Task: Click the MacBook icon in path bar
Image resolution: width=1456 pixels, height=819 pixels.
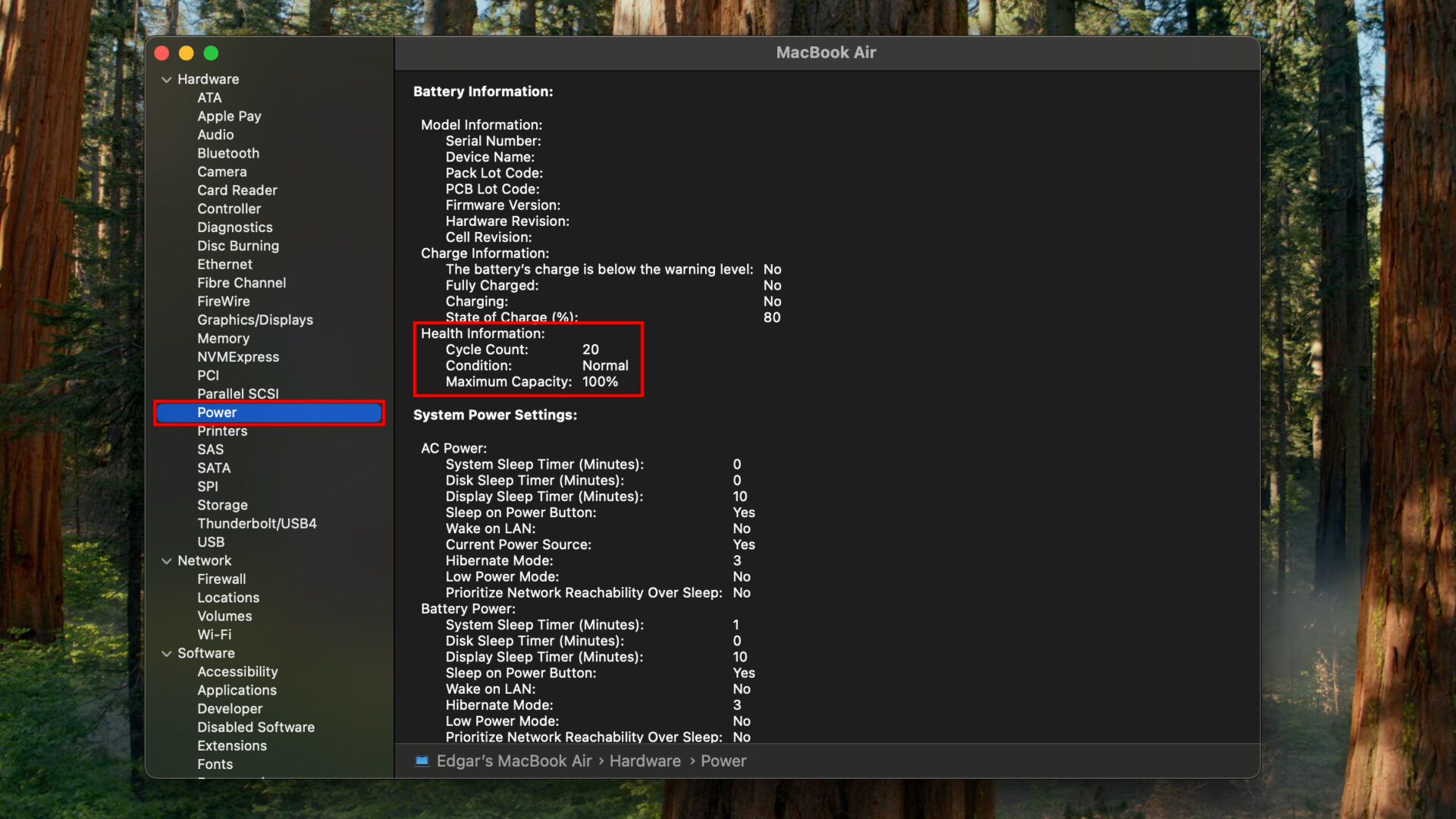Action: tap(422, 761)
